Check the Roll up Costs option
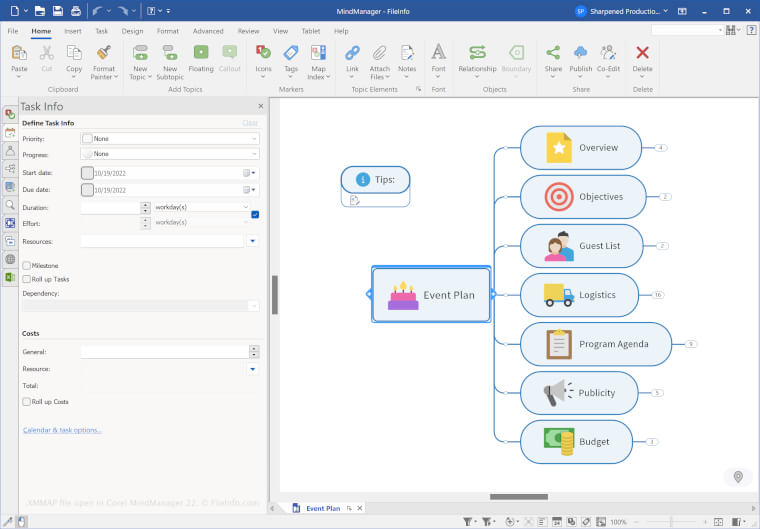The height and width of the screenshot is (529, 760). pos(27,402)
